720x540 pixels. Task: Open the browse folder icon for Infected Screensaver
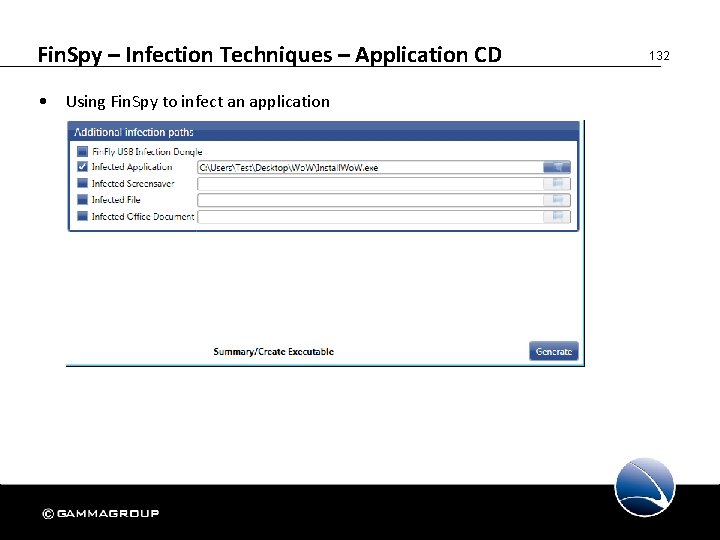(557, 184)
